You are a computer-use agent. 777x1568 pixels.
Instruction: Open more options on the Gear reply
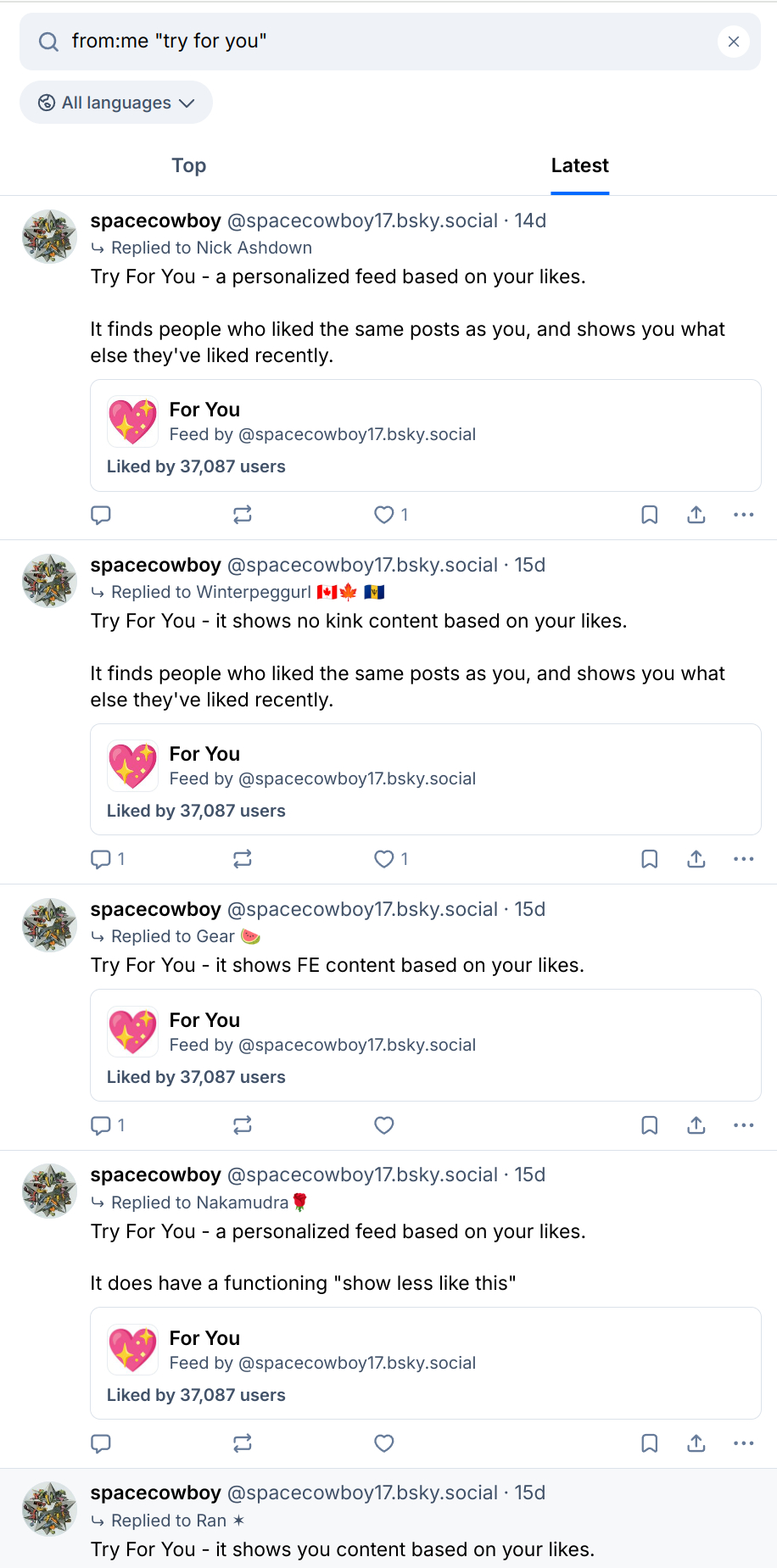tap(744, 1125)
